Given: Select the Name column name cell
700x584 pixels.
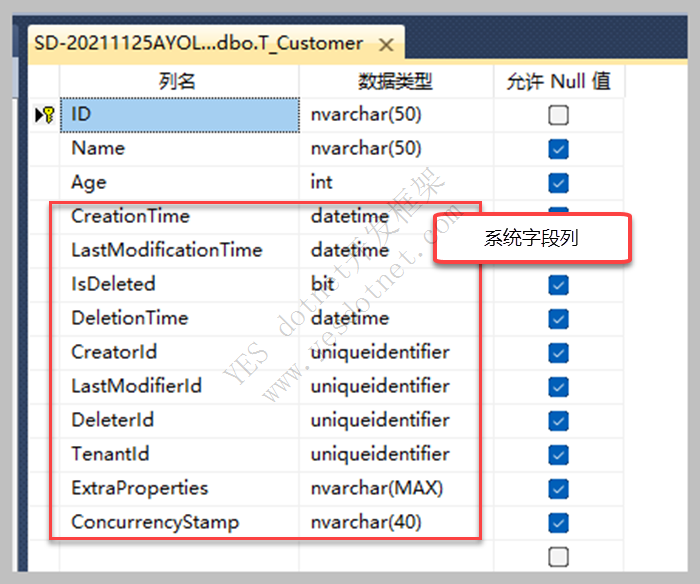Looking at the screenshot, I should (179, 149).
